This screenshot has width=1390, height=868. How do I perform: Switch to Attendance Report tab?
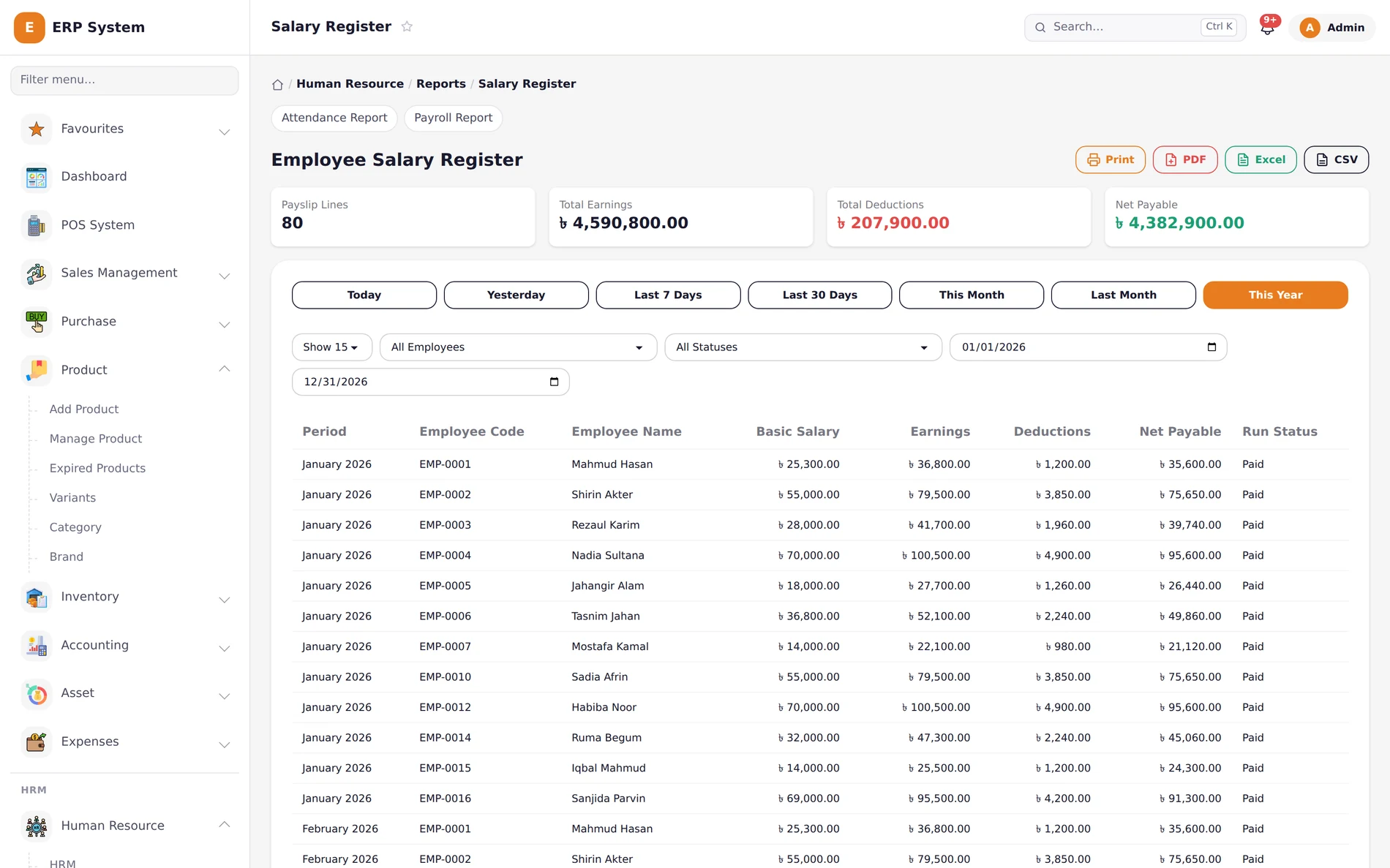click(334, 118)
